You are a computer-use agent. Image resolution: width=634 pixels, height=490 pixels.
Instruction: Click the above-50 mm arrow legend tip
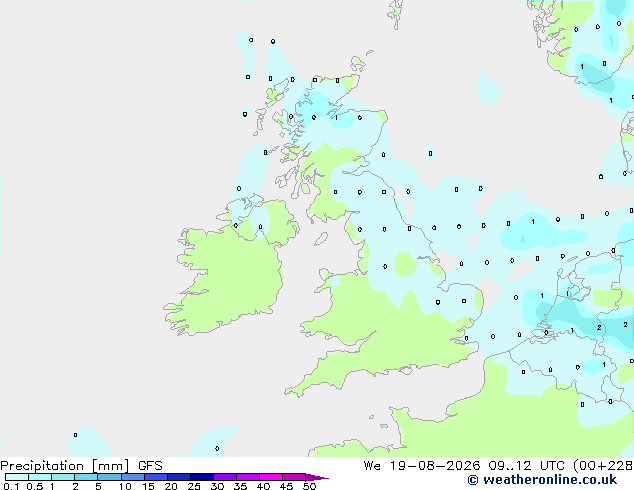coord(317,477)
